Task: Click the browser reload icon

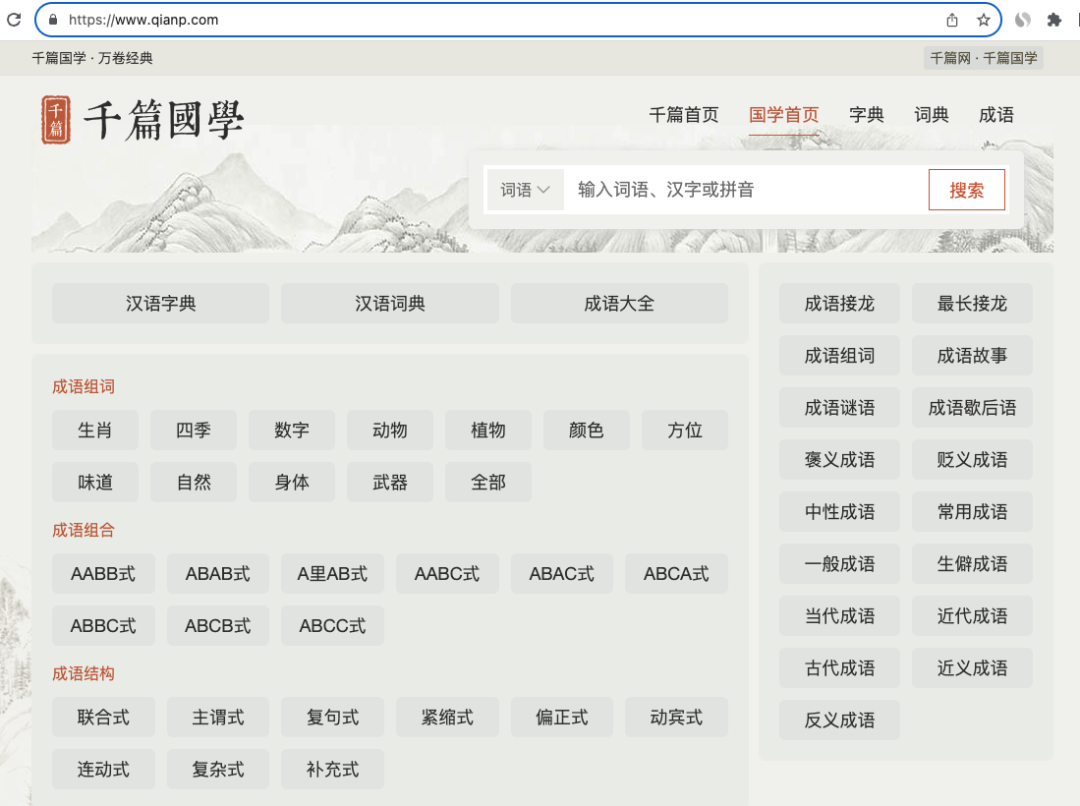Action: pos(14,20)
